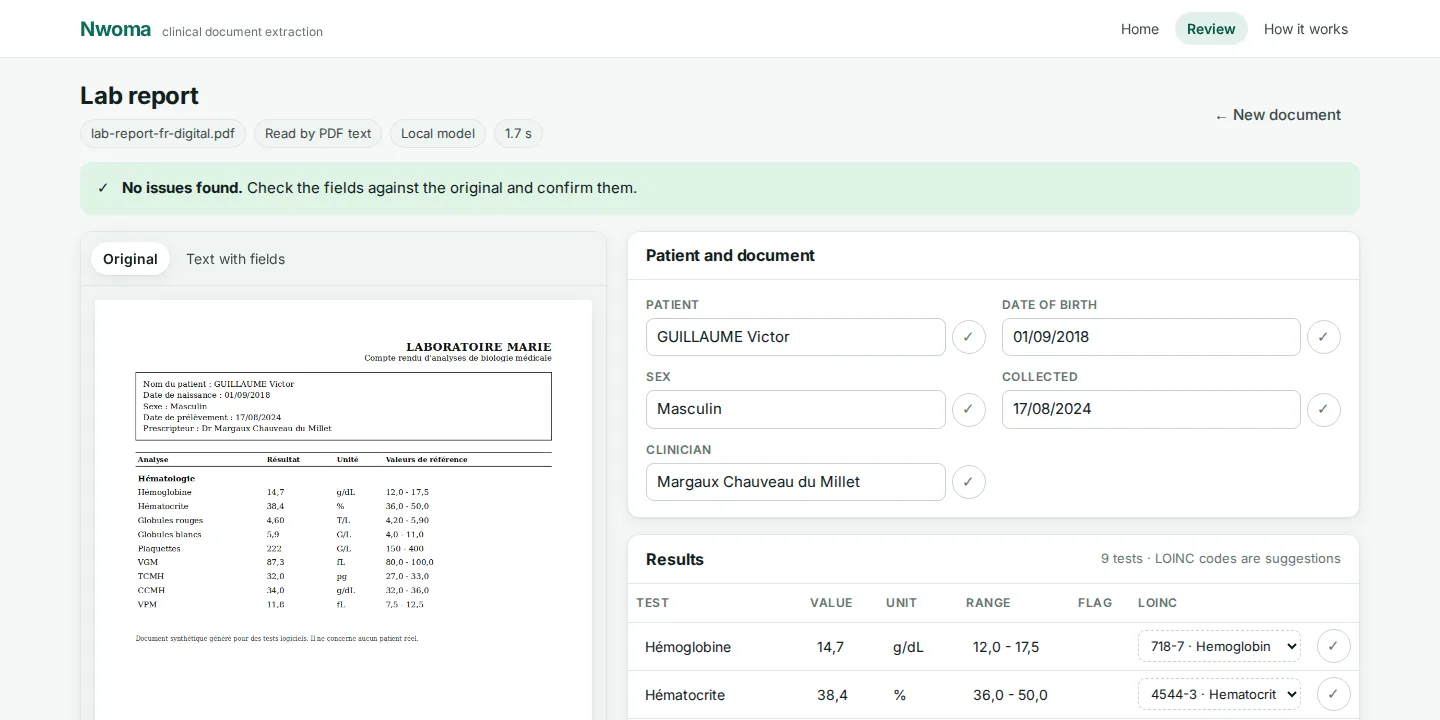Open the How it works page
Image resolution: width=1440 pixels, height=720 pixels.
[1306, 29]
